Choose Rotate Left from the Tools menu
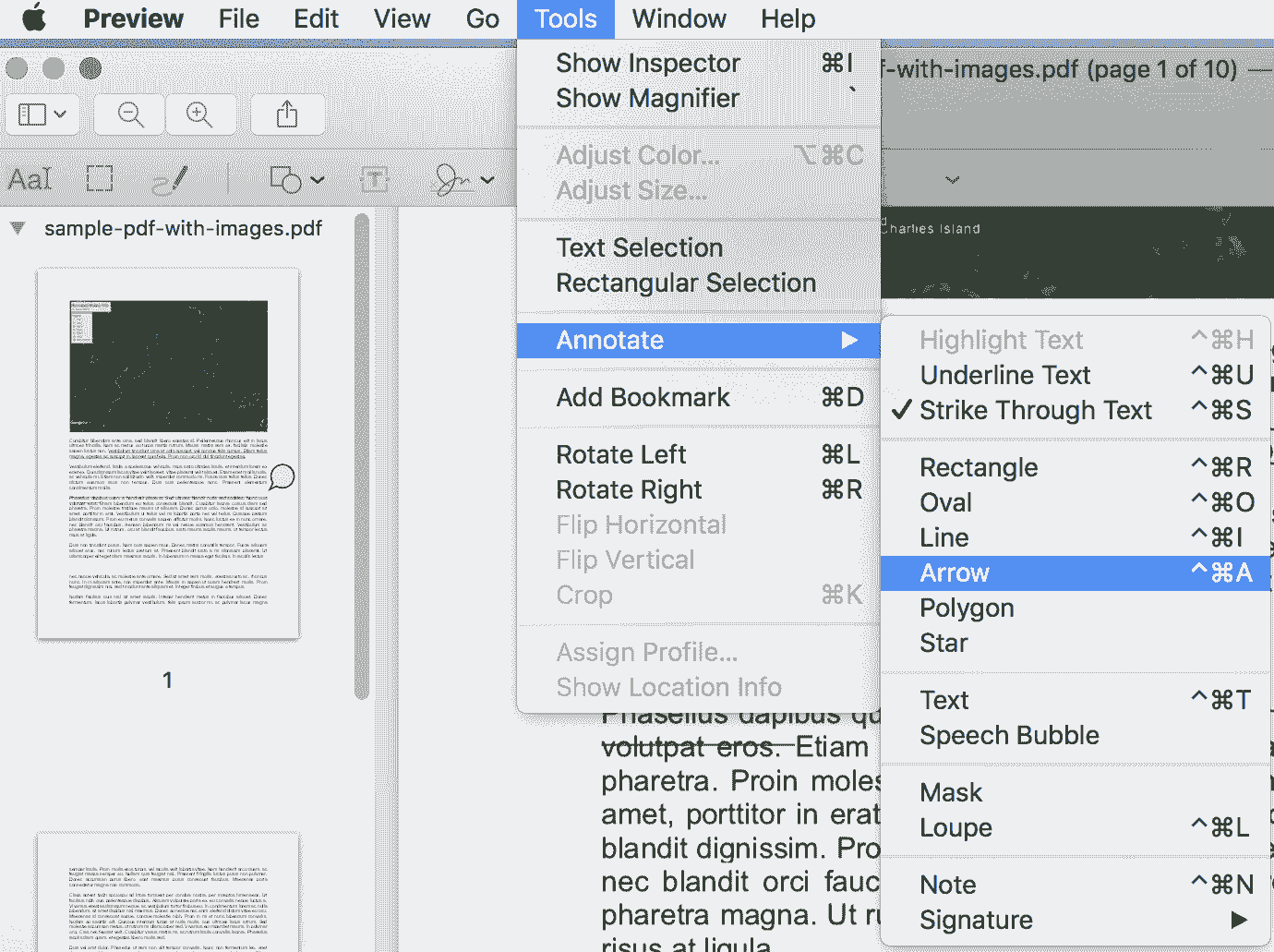 tap(620, 453)
